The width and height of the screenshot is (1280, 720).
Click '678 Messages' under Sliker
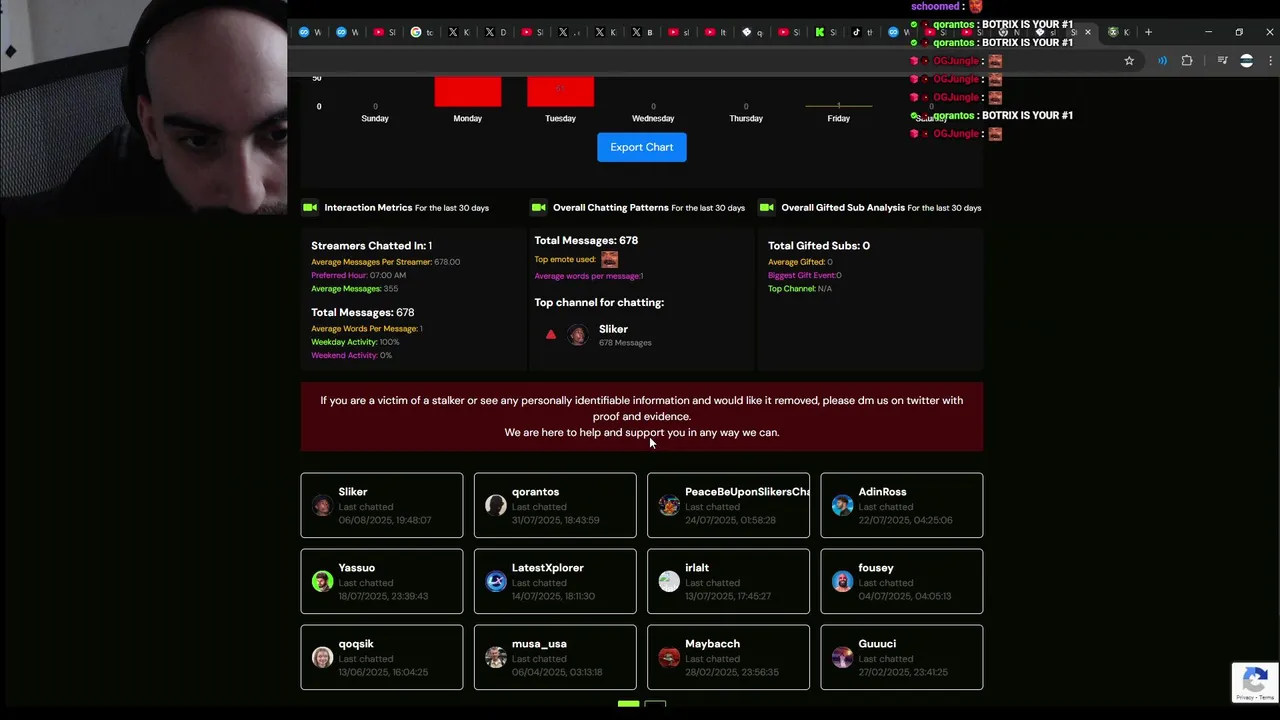click(x=625, y=343)
